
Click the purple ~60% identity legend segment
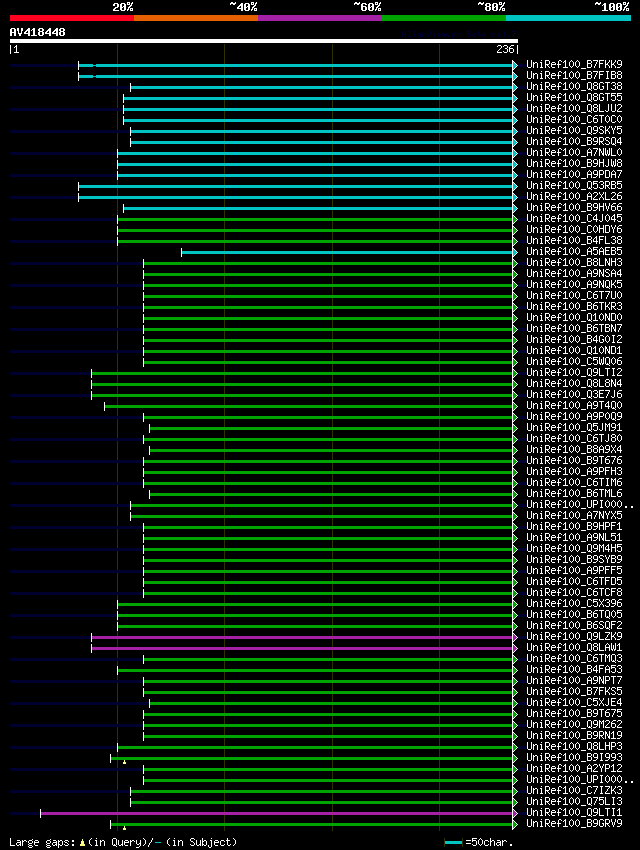(x=320, y=18)
